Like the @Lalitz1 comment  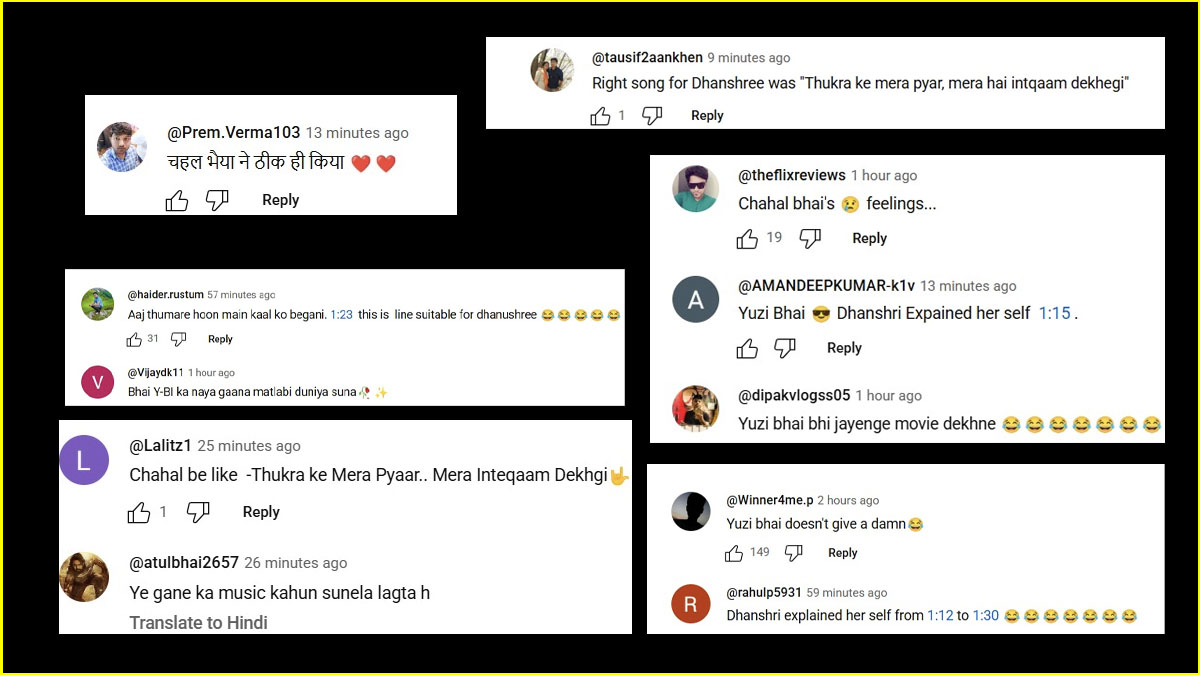pos(139,513)
